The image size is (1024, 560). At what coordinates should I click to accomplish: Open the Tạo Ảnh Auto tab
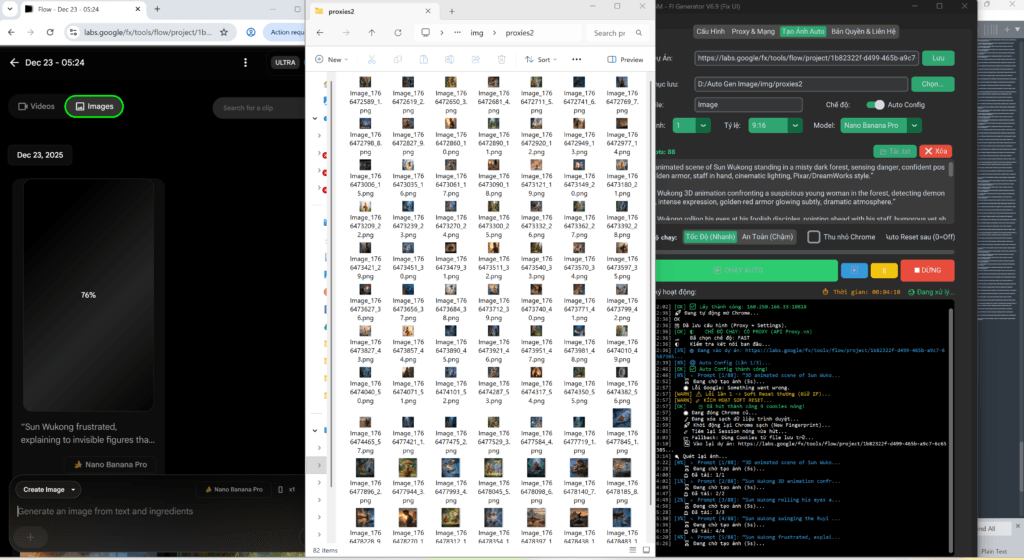coord(803,31)
